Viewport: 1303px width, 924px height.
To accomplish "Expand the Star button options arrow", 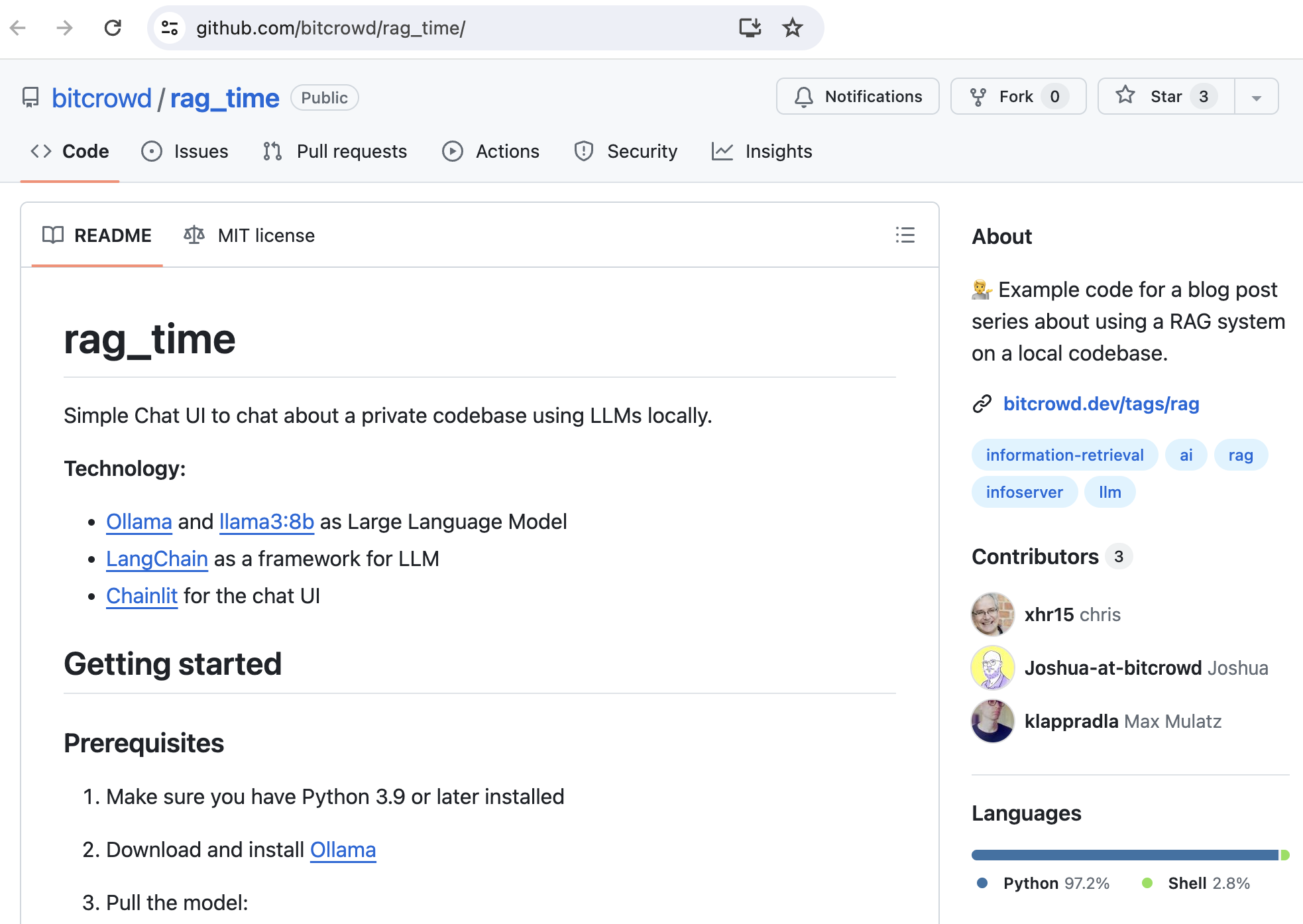I will click(x=1256, y=96).
